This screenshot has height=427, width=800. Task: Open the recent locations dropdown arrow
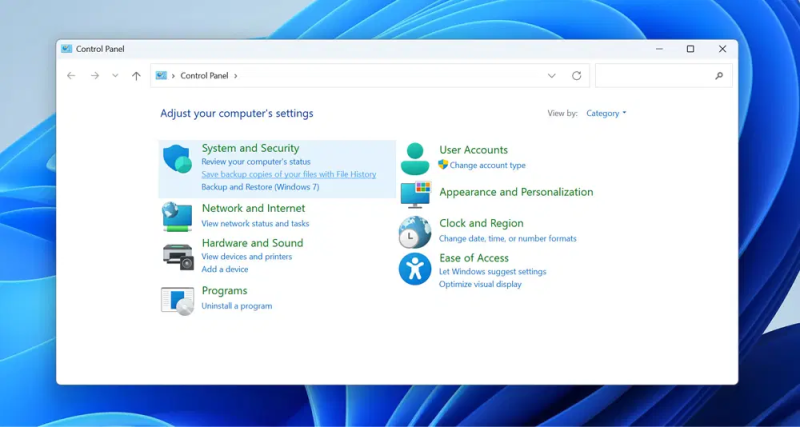115,76
